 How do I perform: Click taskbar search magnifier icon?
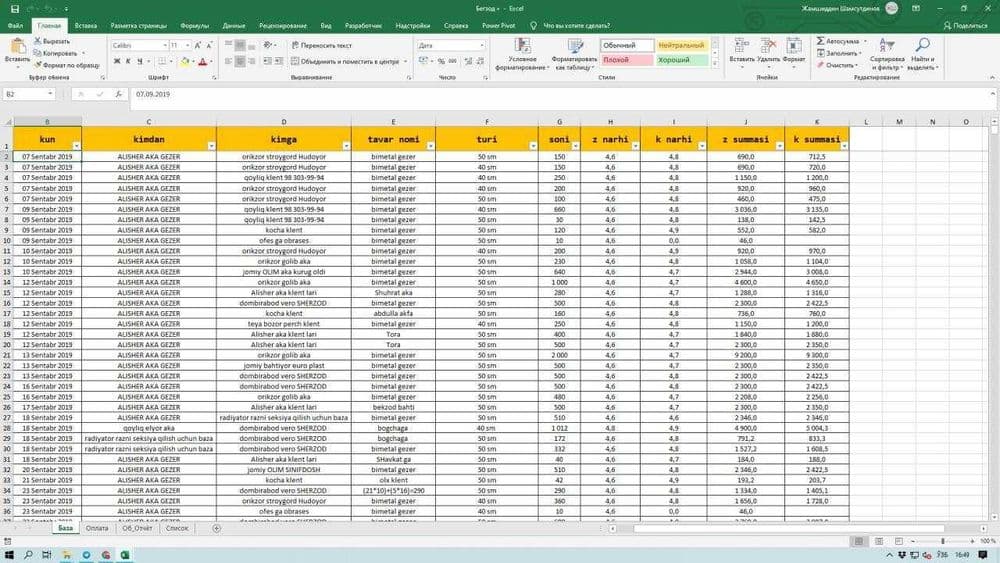click(x=28, y=555)
